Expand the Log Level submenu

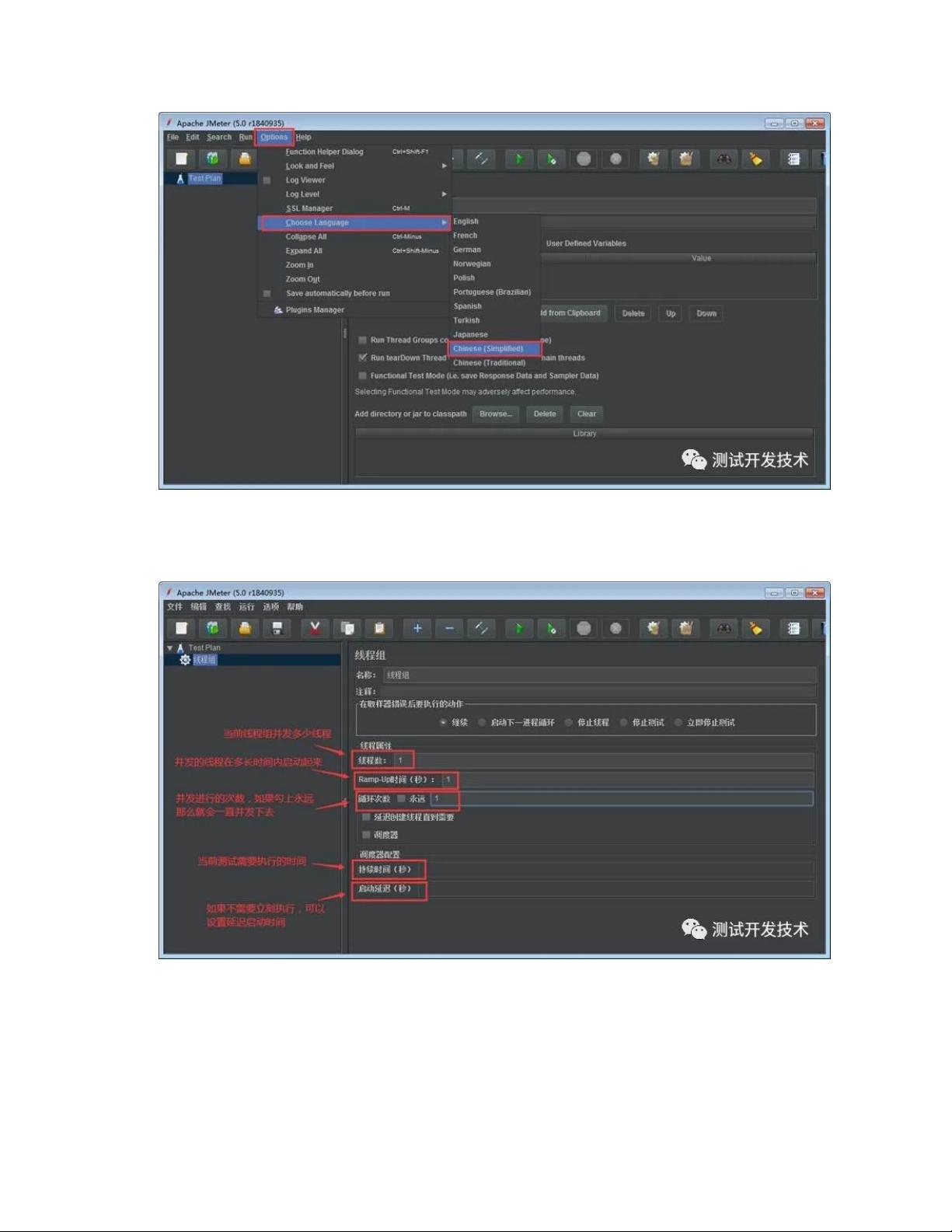(354, 194)
